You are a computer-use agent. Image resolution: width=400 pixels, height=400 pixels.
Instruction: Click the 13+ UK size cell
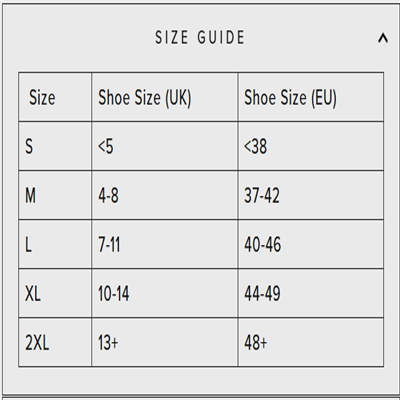pos(165,342)
